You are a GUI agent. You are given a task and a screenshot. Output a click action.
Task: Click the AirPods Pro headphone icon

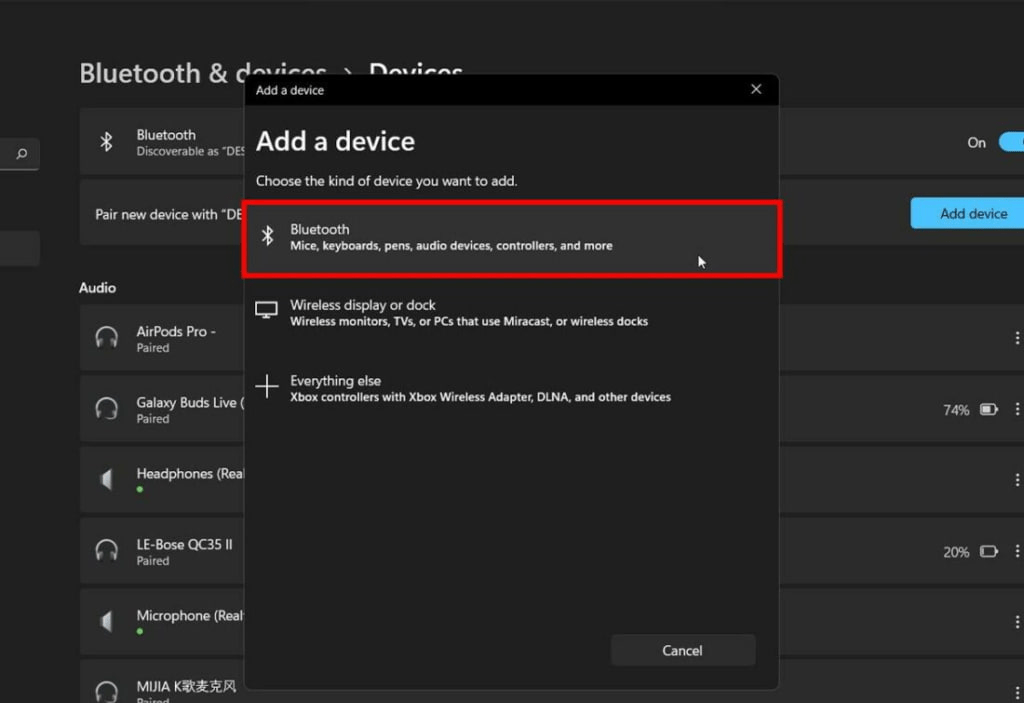[107, 337]
